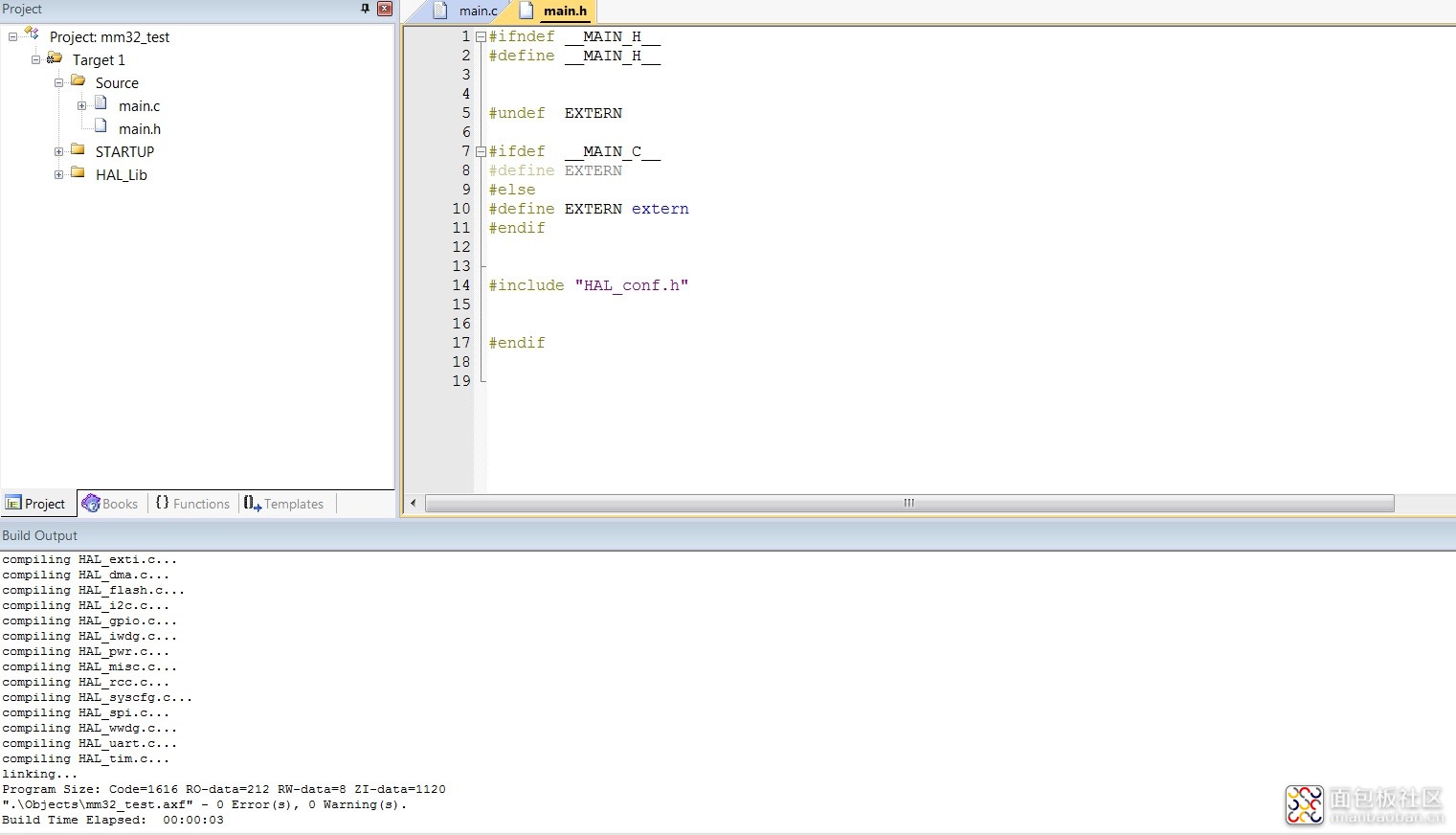Open the Books panel tab
Screen dimensions: 1456x835
click(111, 504)
